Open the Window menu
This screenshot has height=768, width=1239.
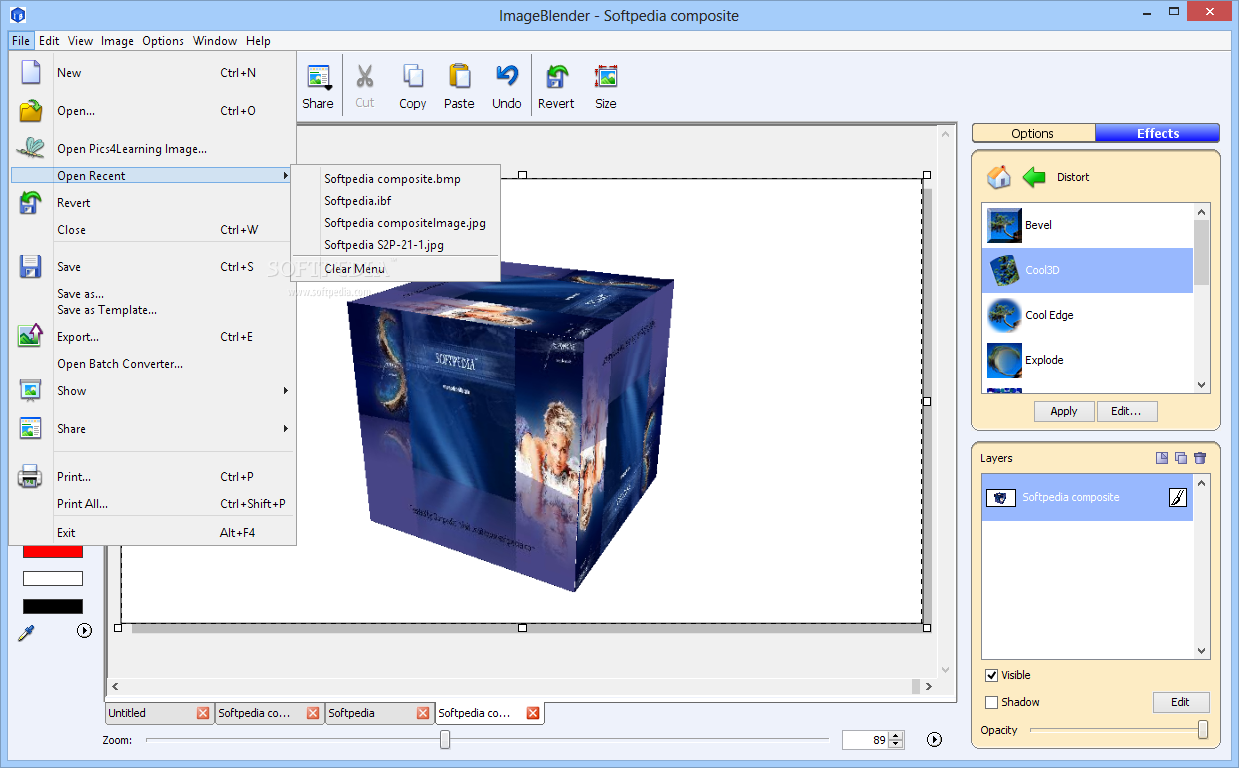click(215, 41)
